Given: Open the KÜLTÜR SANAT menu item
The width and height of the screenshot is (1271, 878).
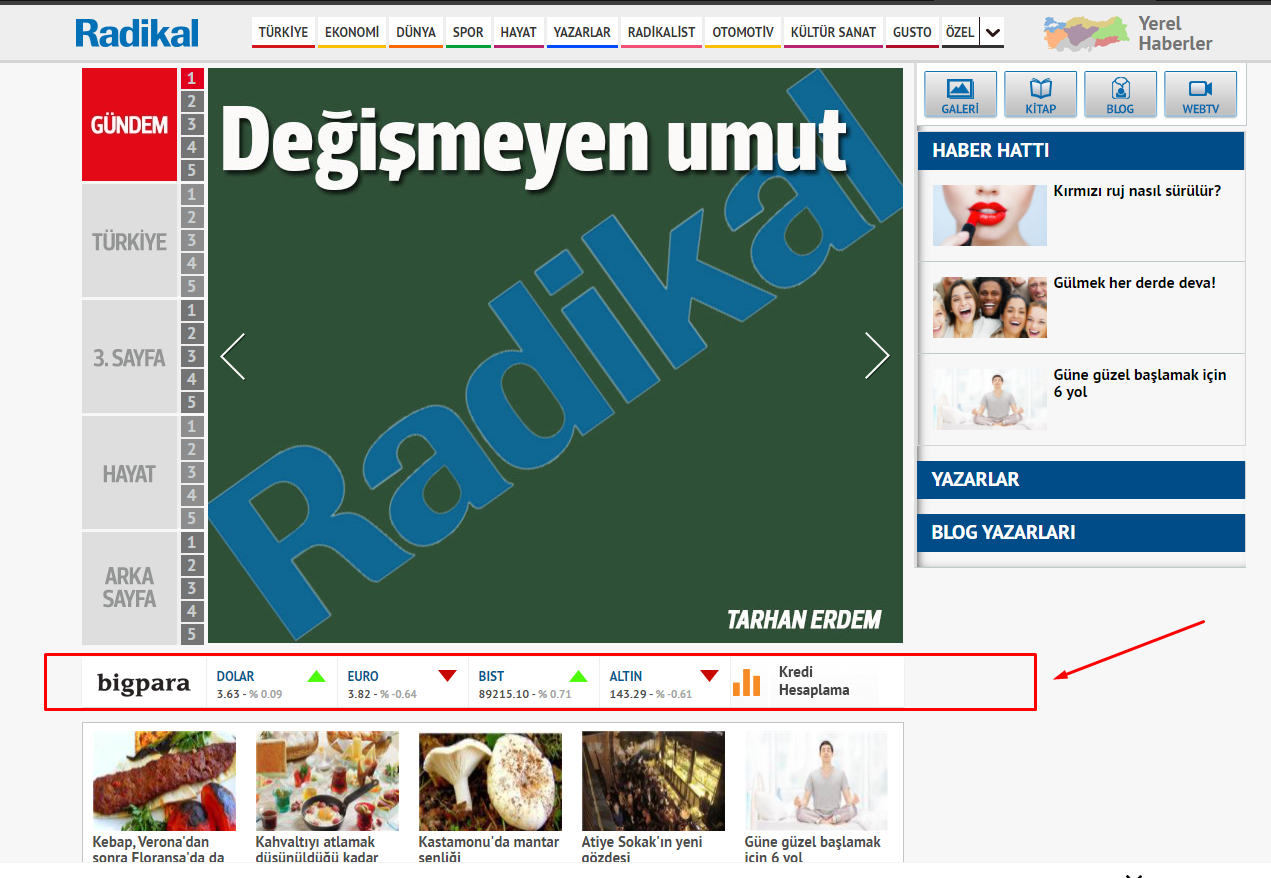Looking at the screenshot, I should point(833,33).
